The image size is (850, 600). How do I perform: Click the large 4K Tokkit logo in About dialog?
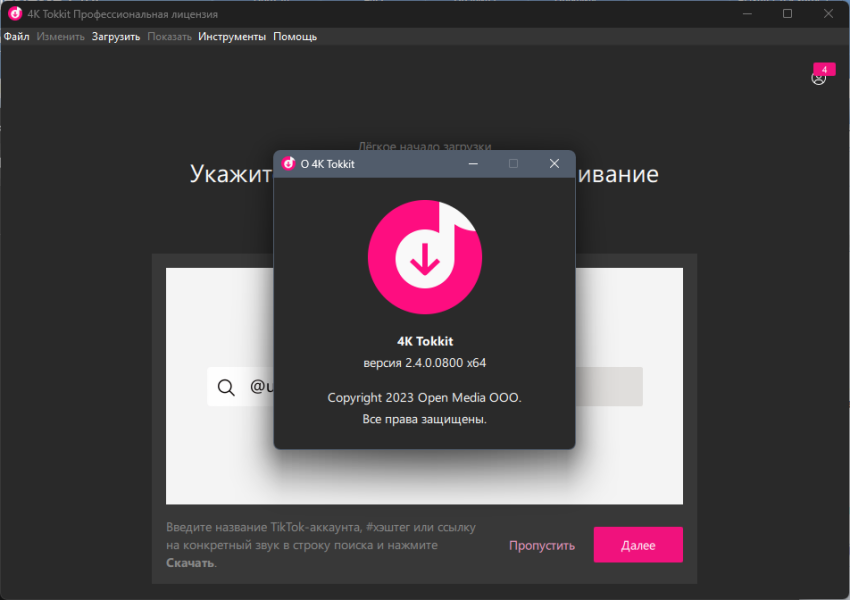pos(425,257)
